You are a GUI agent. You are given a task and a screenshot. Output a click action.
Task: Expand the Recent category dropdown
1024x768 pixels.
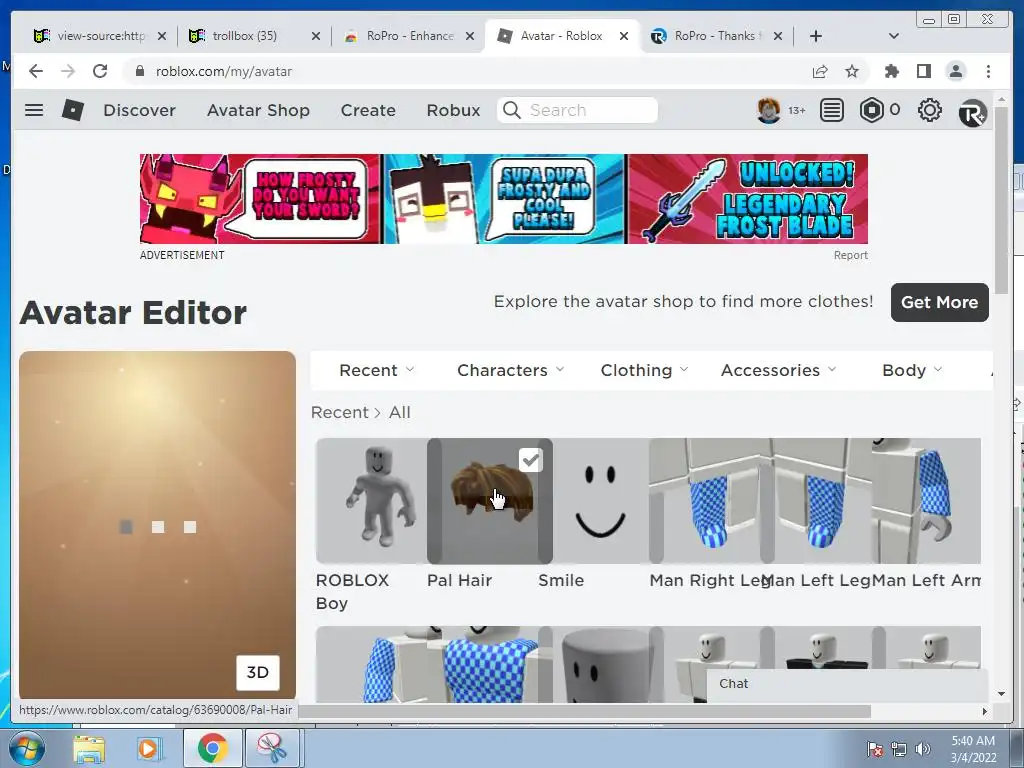tap(376, 370)
